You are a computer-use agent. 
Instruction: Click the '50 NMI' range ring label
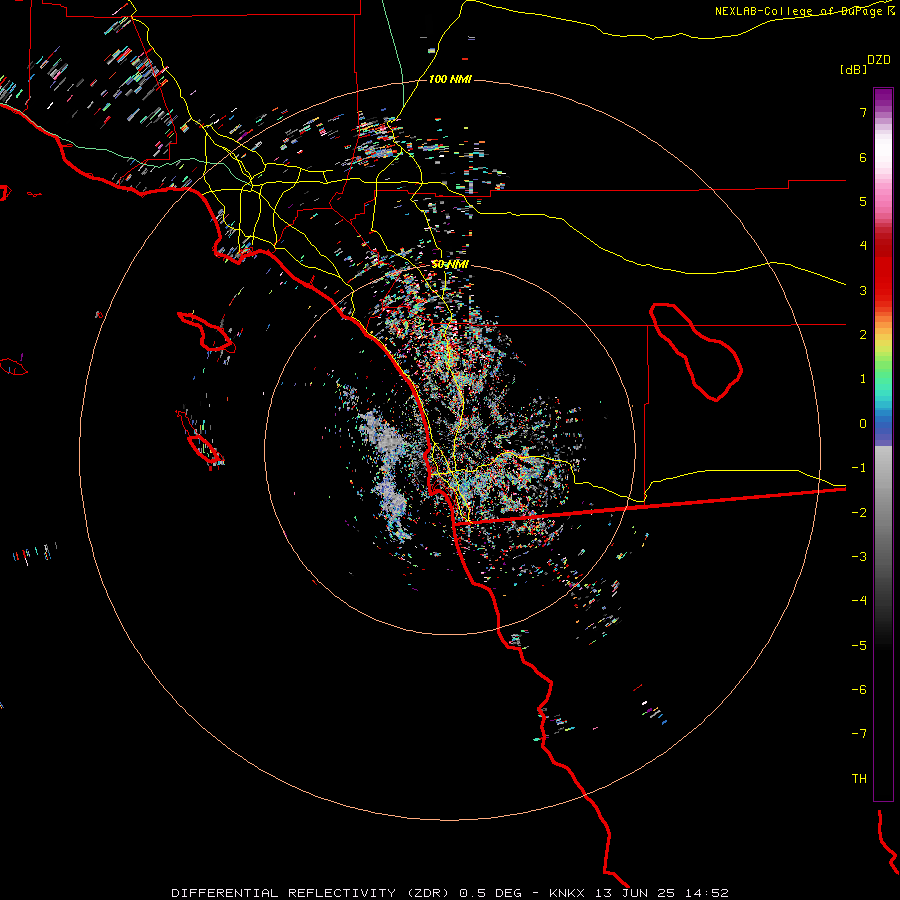(x=450, y=265)
